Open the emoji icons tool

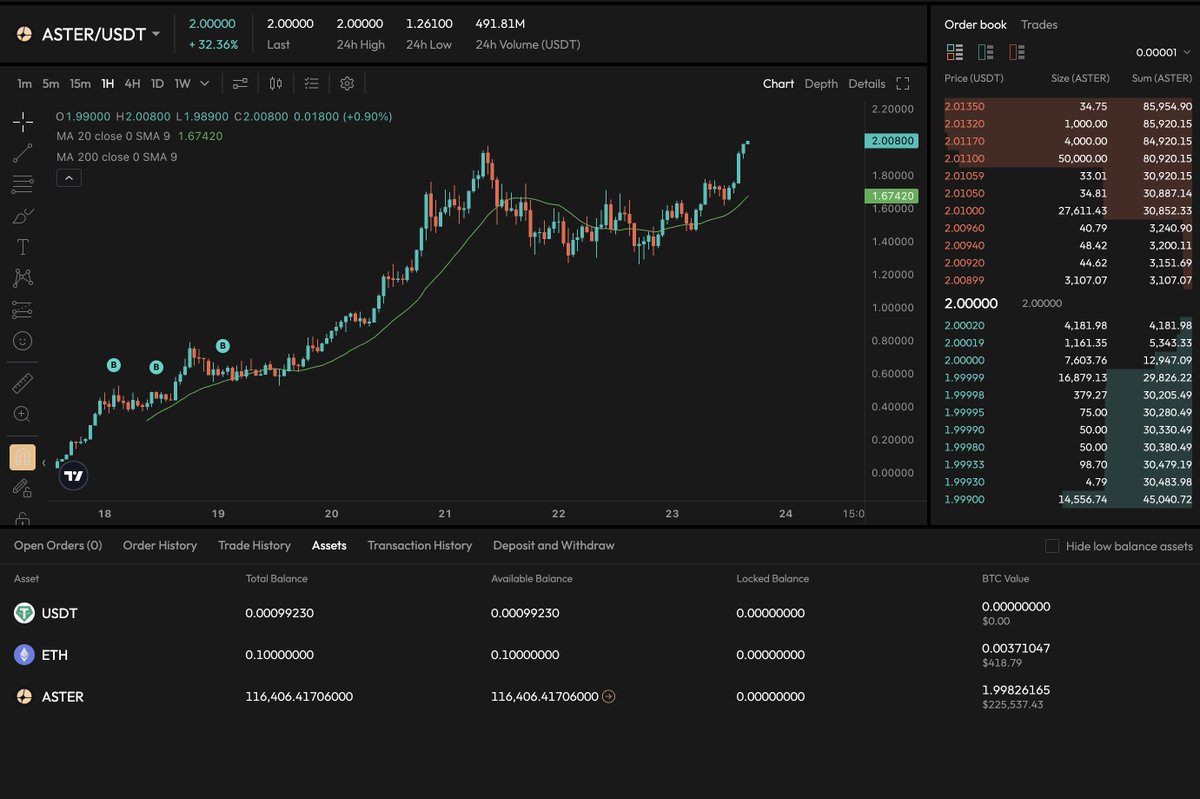click(x=22, y=340)
